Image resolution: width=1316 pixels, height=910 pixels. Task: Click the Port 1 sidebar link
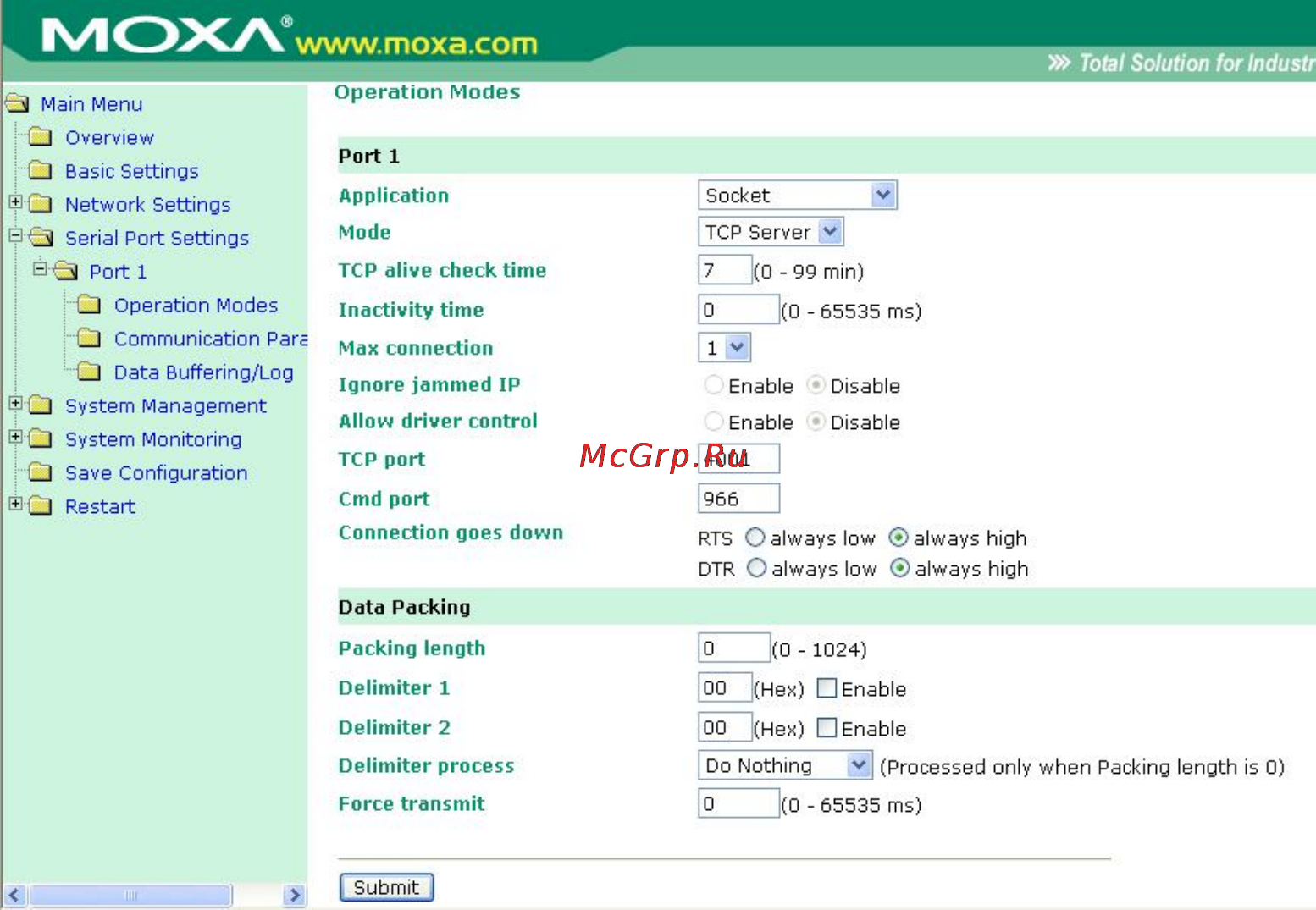[118, 272]
